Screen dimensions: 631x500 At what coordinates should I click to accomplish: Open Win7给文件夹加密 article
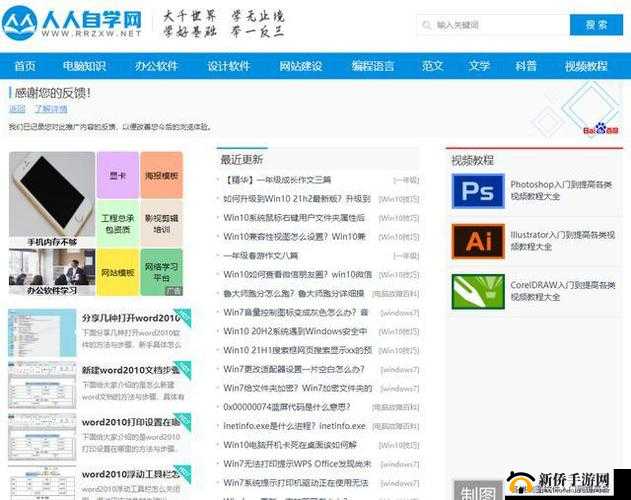tap(297, 388)
